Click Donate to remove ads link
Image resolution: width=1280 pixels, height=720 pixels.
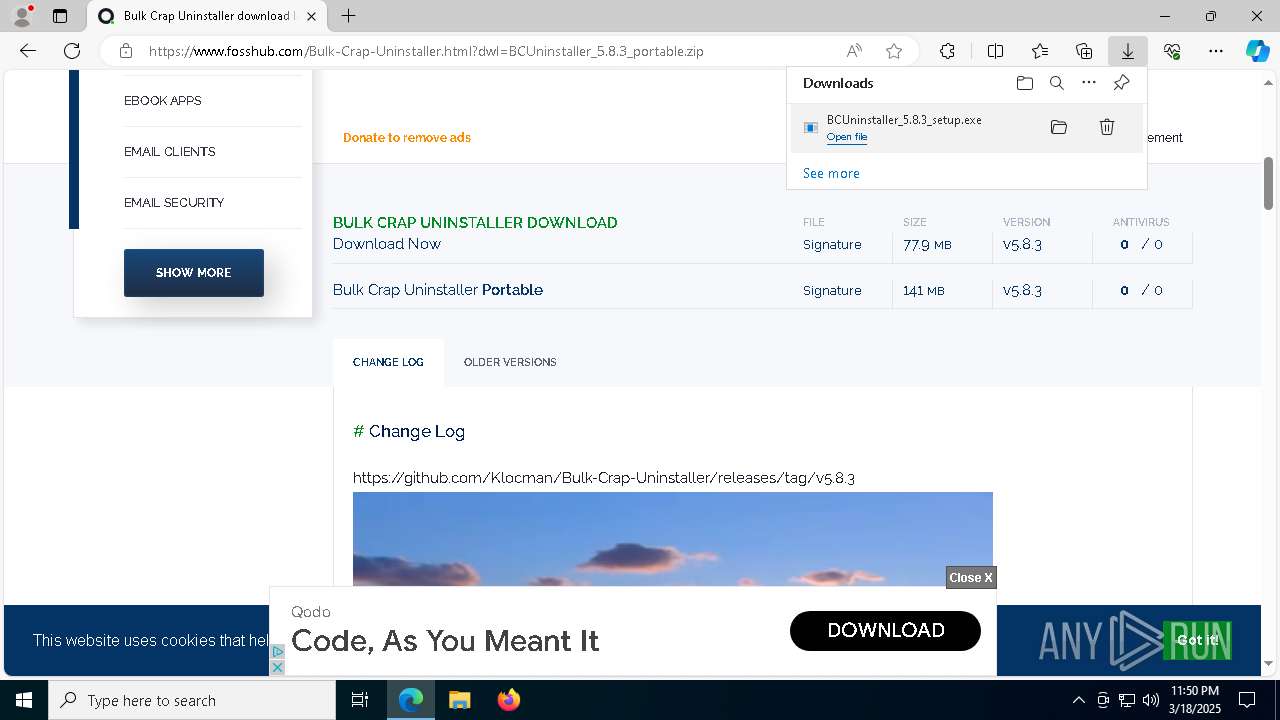(x=407, y=138)
